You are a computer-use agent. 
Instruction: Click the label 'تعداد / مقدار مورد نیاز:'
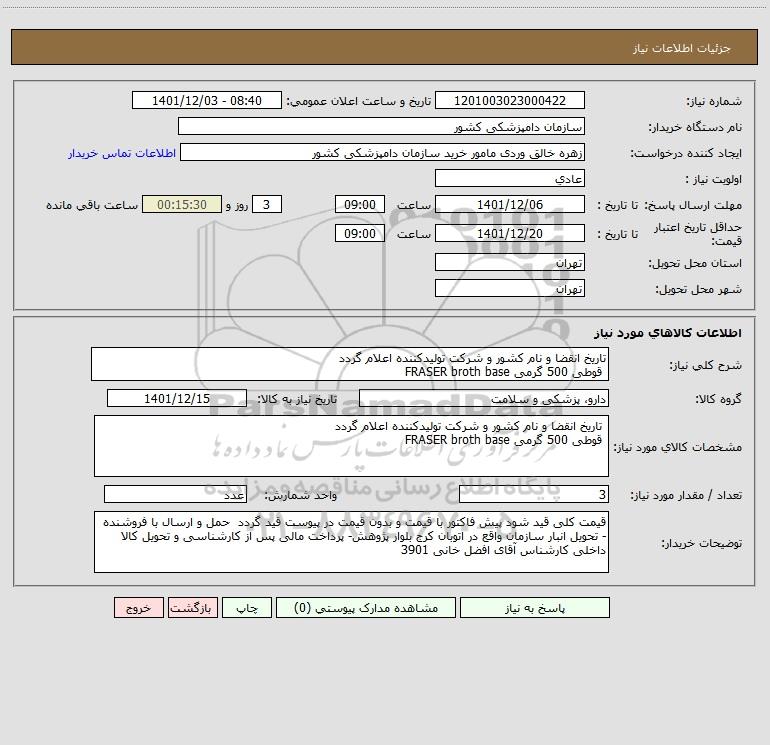(686, 496)
